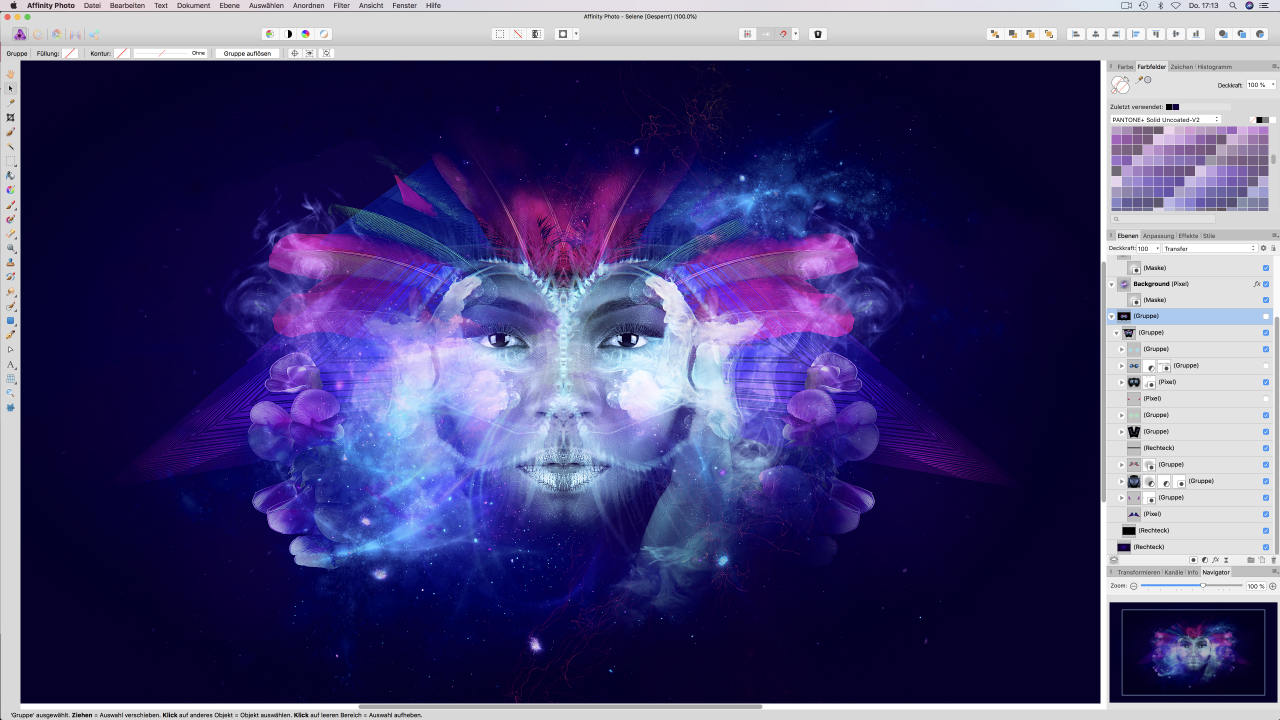This screenshot has width=1280, height=720.
Task: Click the boolean Add operation icon
Action: pos(1223,34)
